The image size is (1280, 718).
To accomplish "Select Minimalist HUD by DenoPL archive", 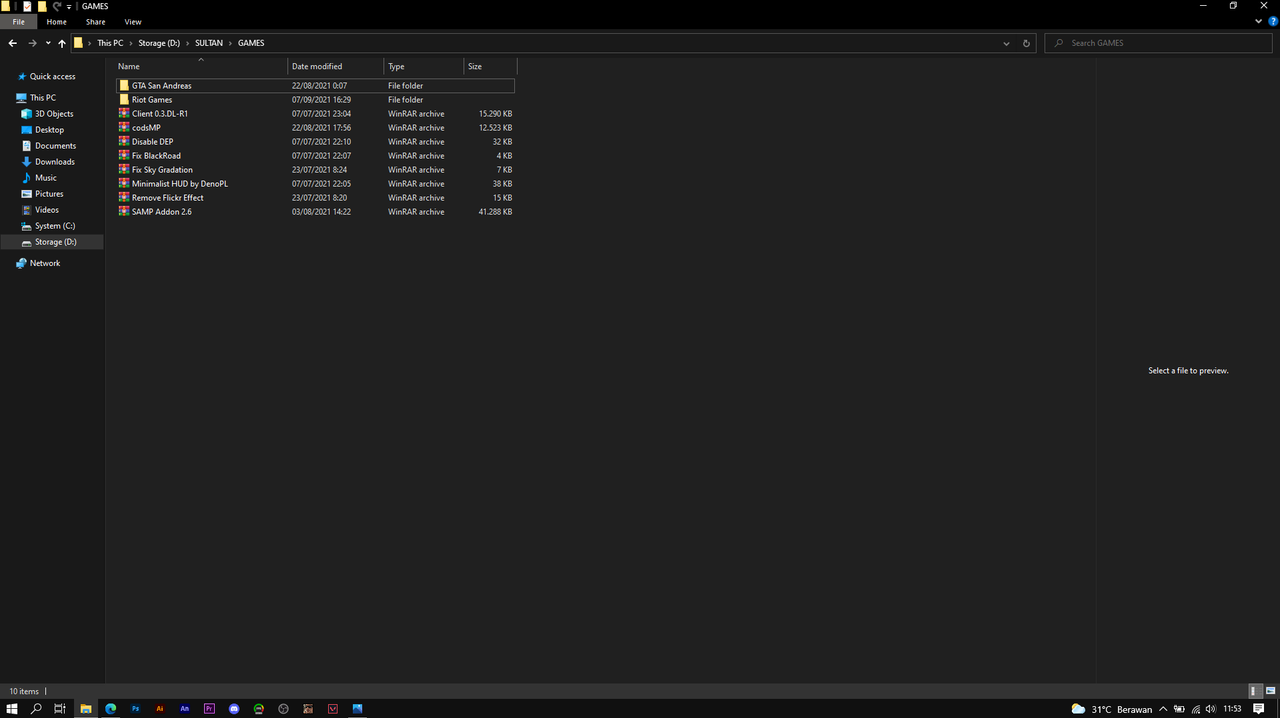I will coord(315,184).
